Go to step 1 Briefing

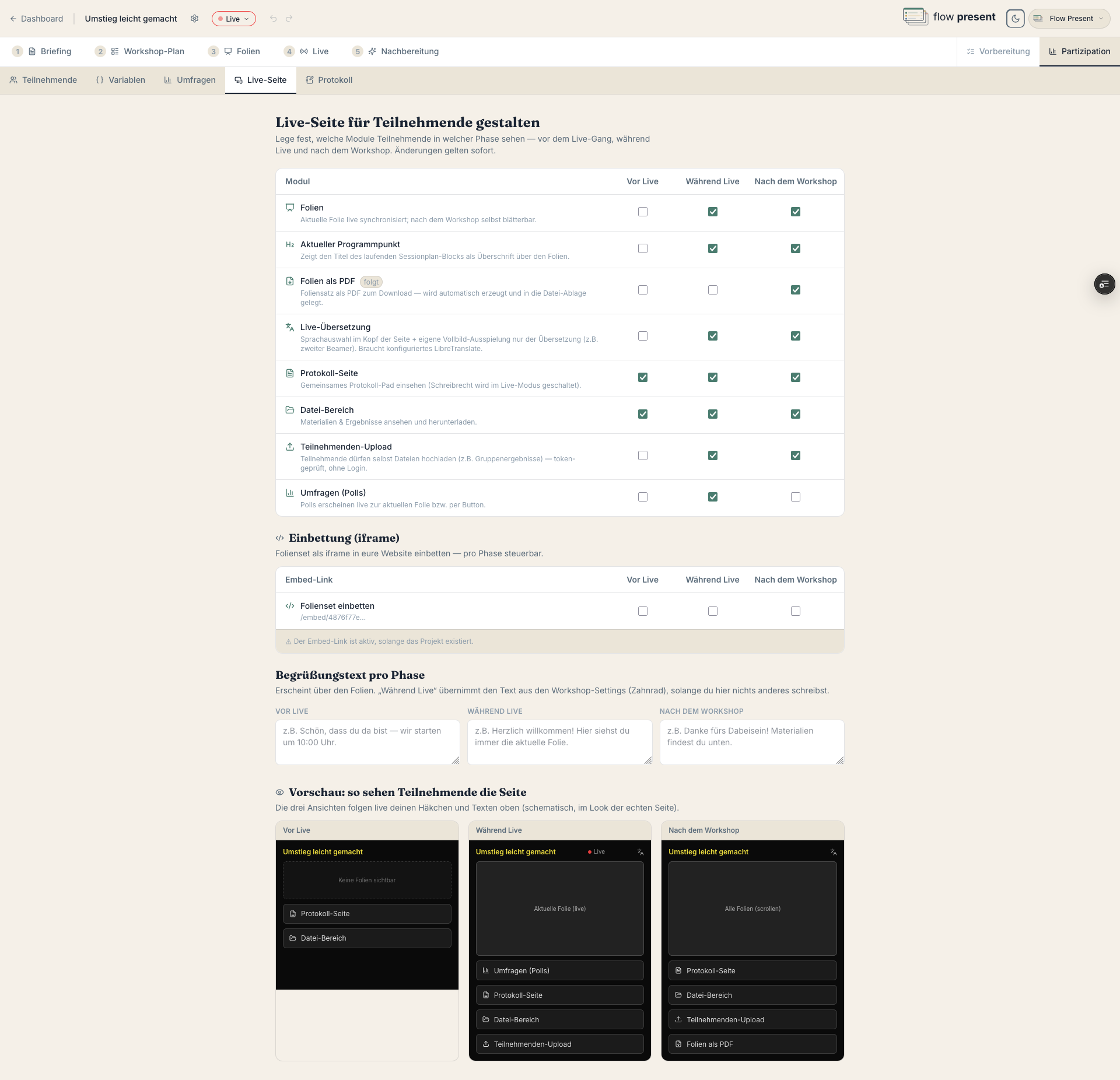[x=42, y=51]
